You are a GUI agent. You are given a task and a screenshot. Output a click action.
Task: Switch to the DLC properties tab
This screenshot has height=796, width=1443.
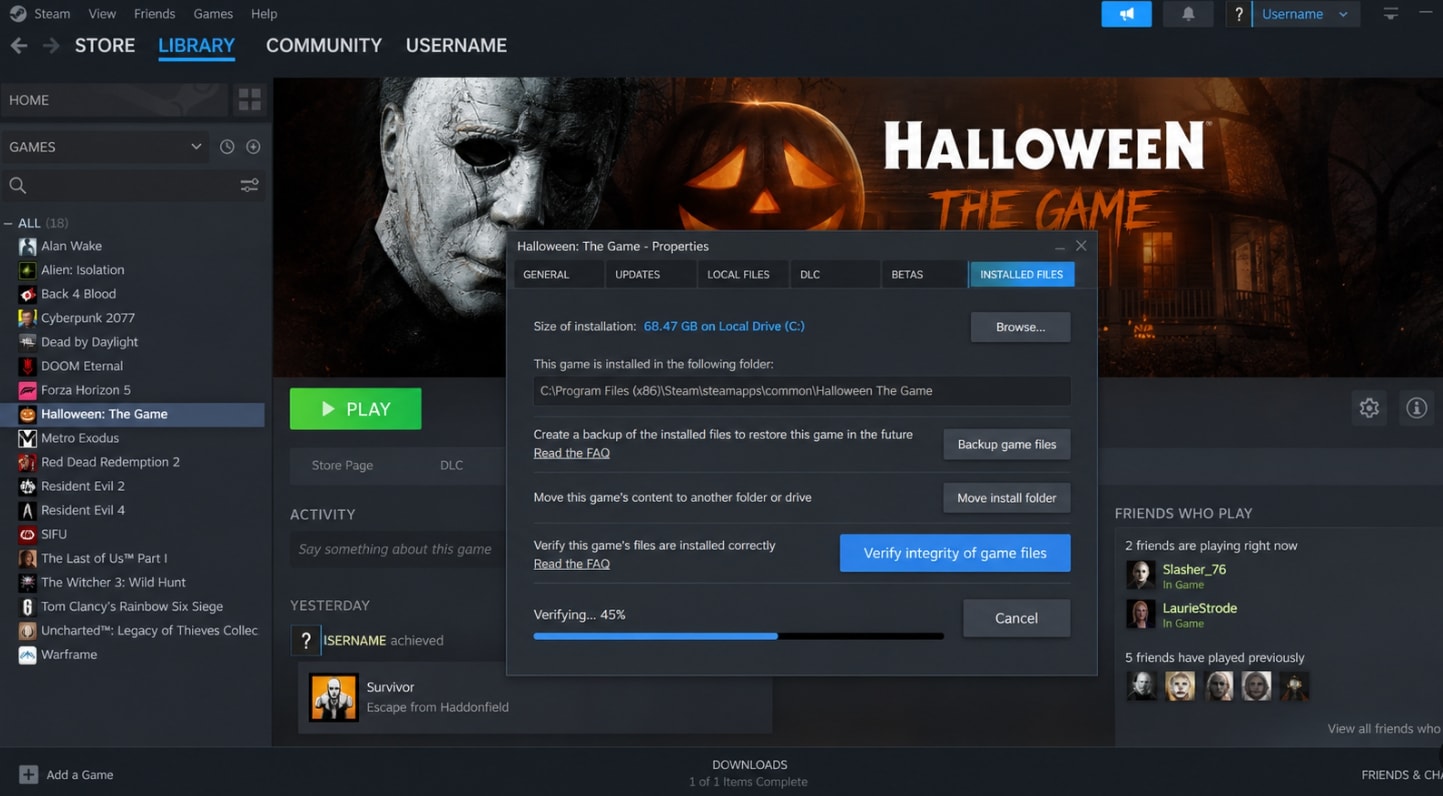(833, 274)
